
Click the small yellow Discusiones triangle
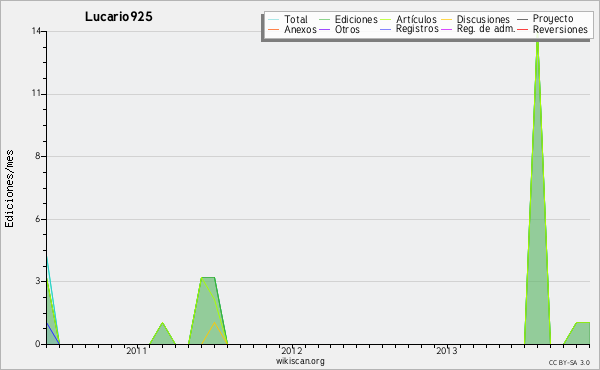click(x=214, y=334)
